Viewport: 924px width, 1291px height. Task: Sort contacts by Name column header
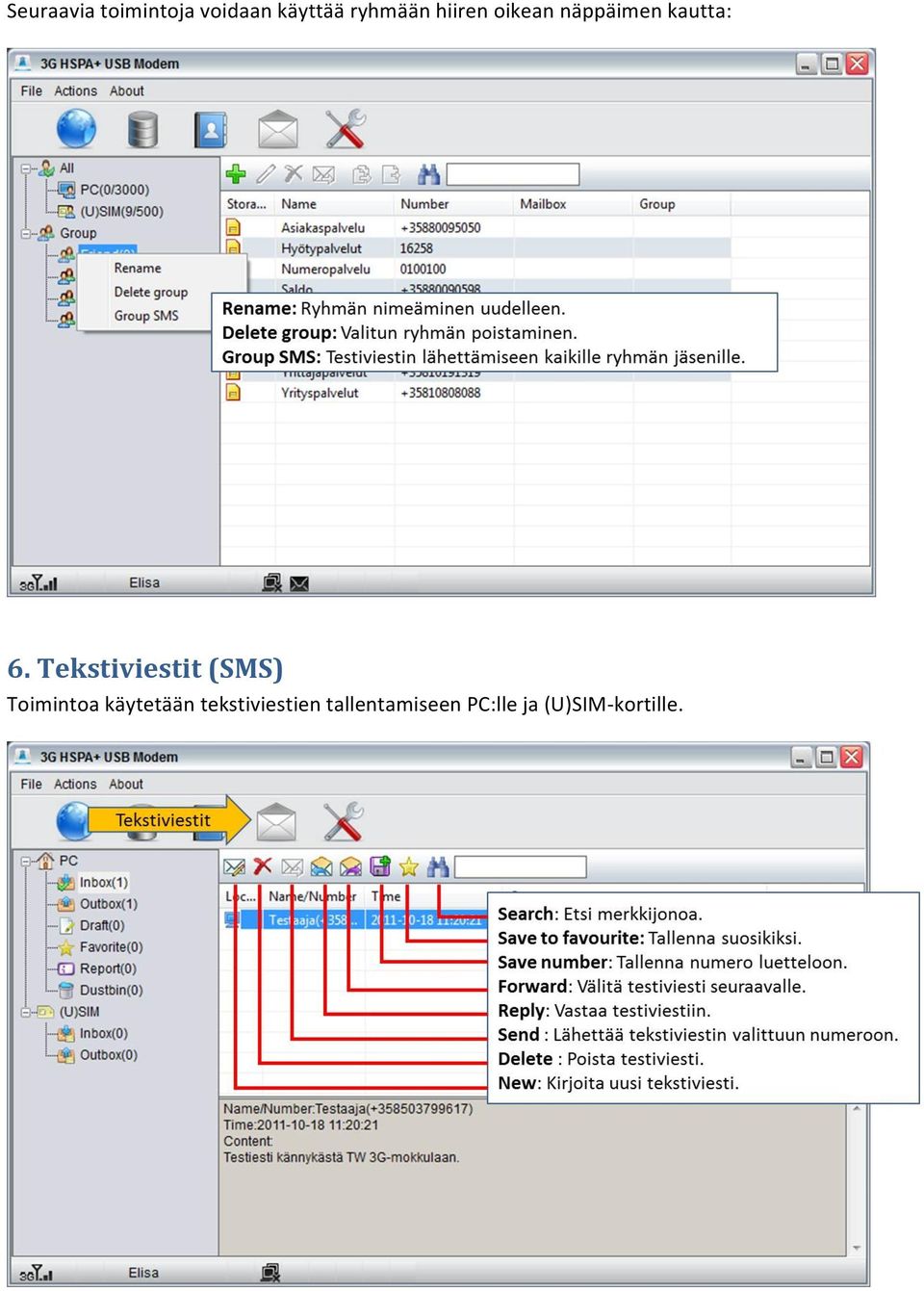pos(298,204)
